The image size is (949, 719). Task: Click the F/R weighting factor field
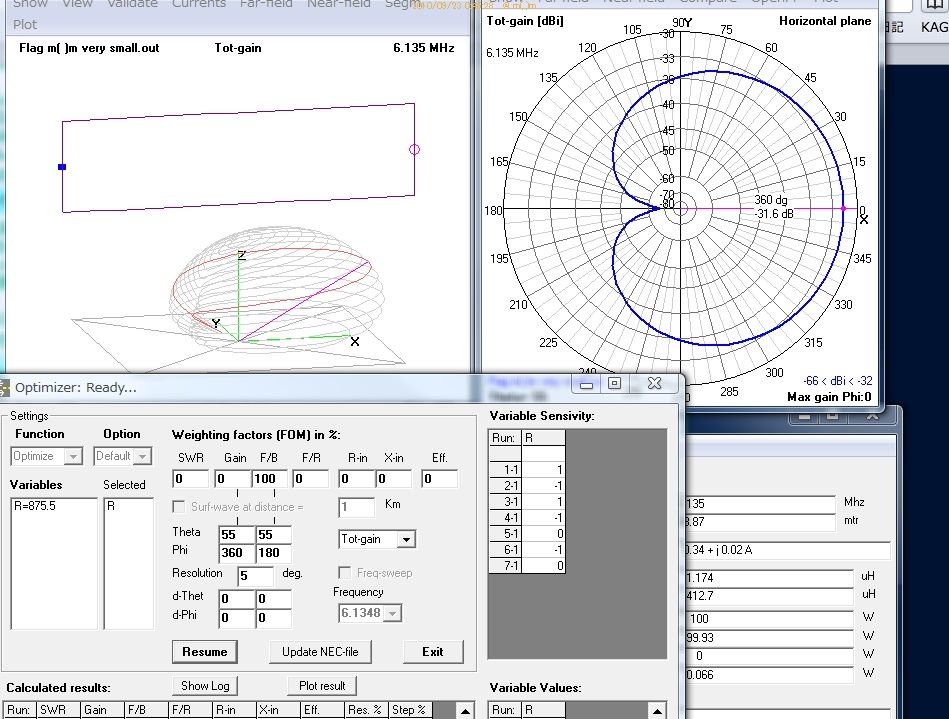click(310, 479)
